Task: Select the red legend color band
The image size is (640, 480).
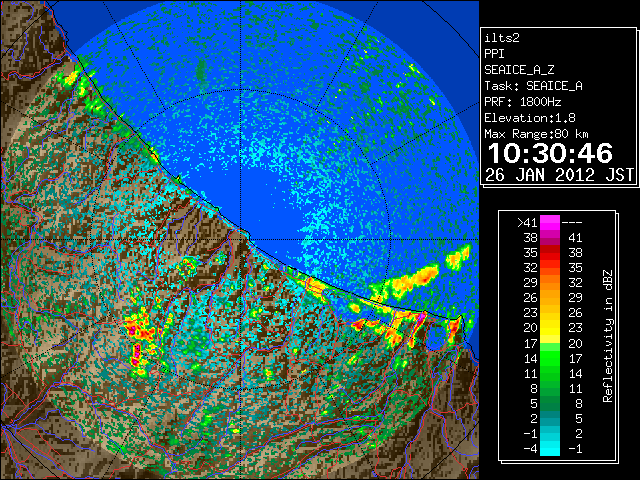Action: click(x=550, y=253)
